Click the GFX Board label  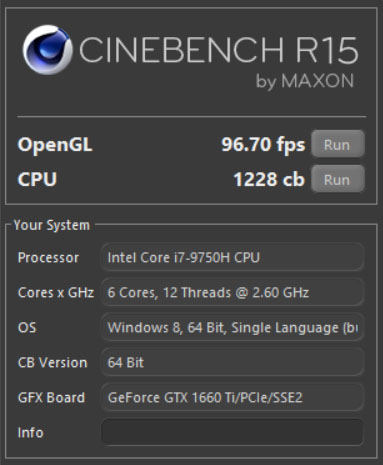pos(51,398)
